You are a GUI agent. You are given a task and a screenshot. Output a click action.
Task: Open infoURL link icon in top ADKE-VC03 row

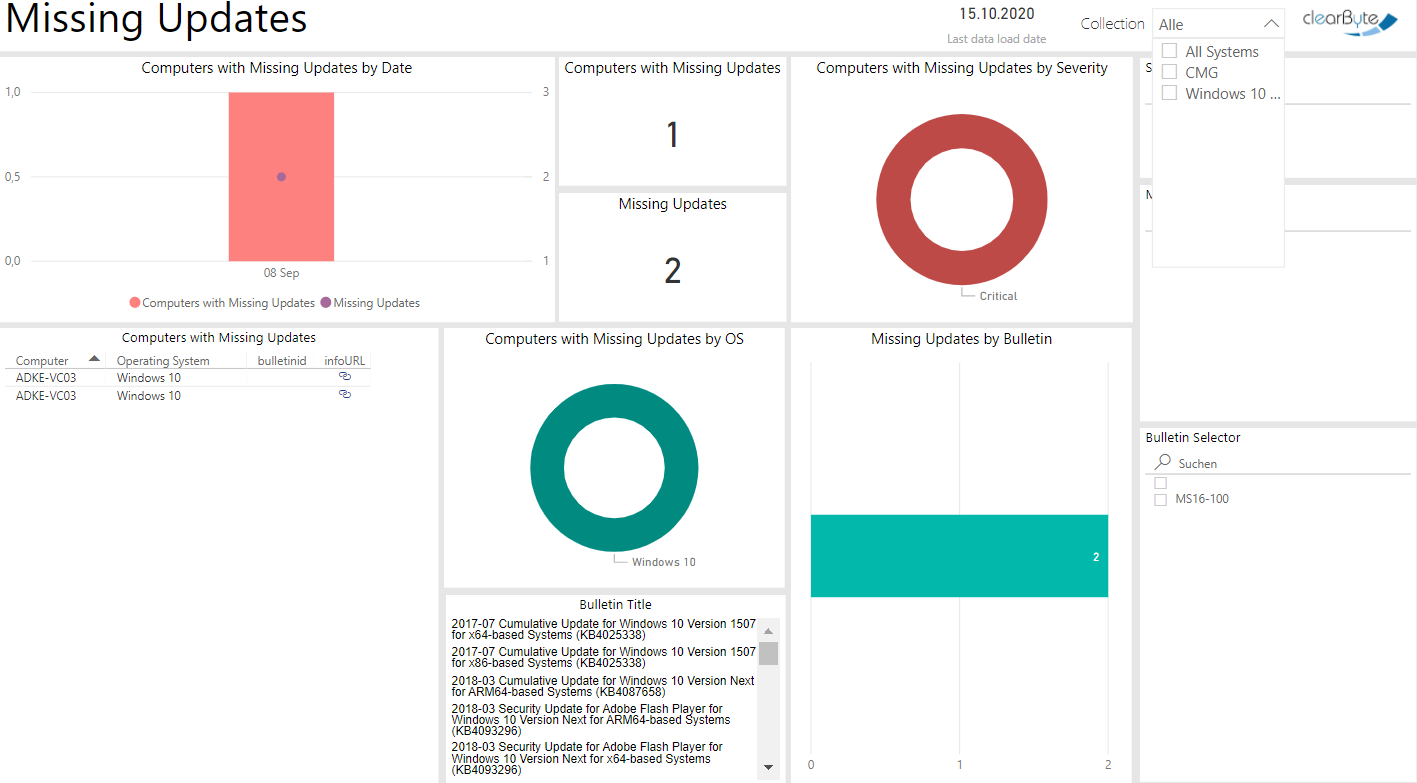tap(345, 376)
